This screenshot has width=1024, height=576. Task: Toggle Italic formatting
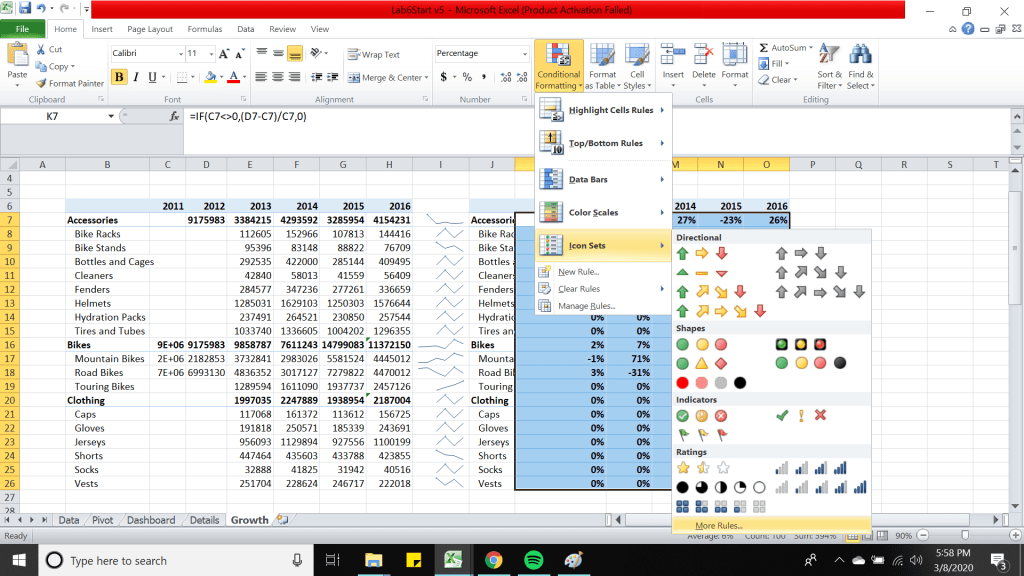pos(137,77)
